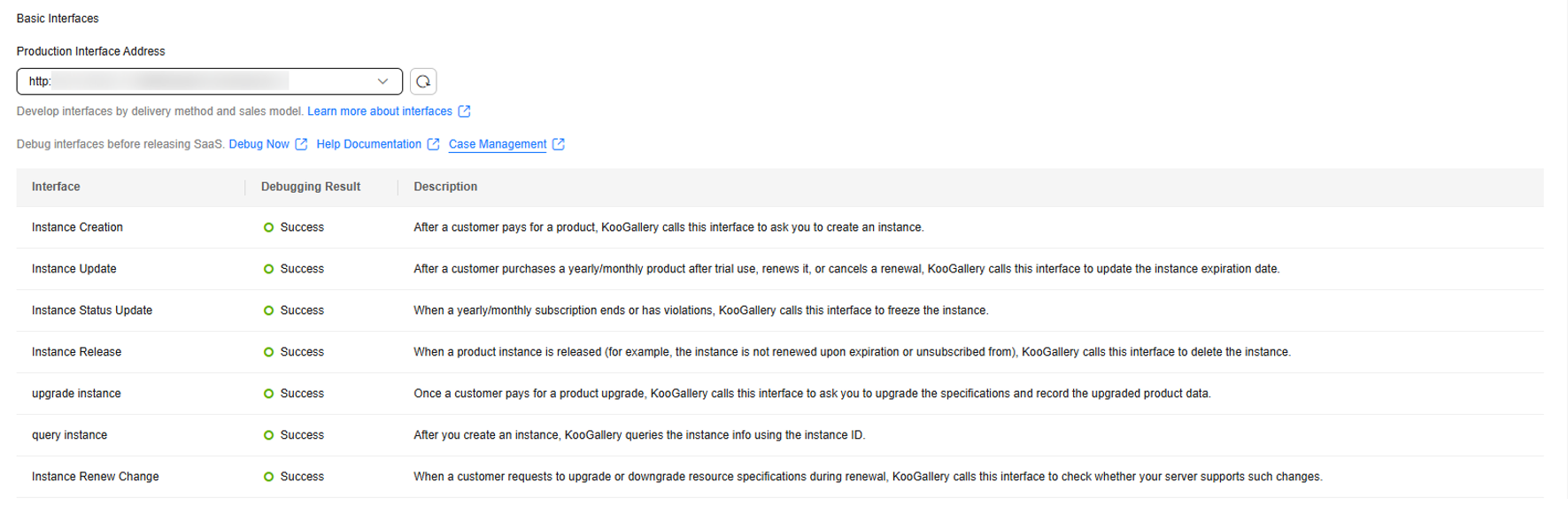Select the Instance Update row name
The image size is (1568, 506).
[x=74, y=269]
